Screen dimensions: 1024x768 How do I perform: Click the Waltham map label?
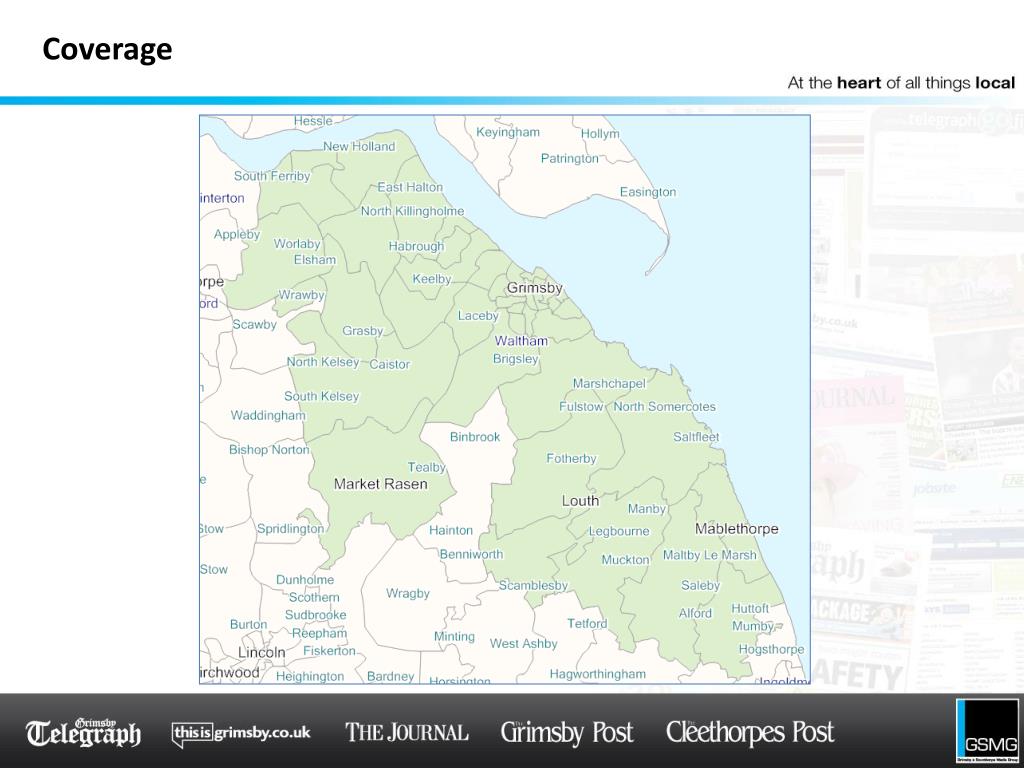click(x=521, y=341)
